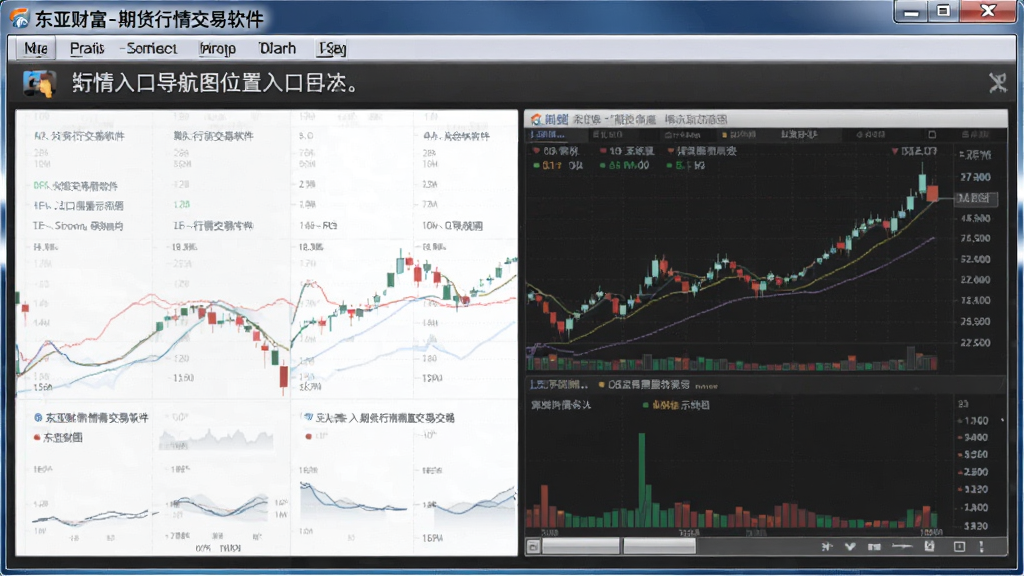The height and width of the screenshot is (576, 1024).
Task: Click the 22.500 price axis label
Action: (976, 342)
